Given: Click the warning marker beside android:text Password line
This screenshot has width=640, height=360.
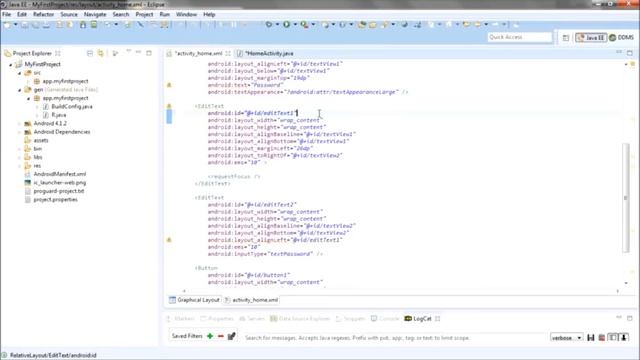Looking at the screenshot, I should click(x=169, y=85).
